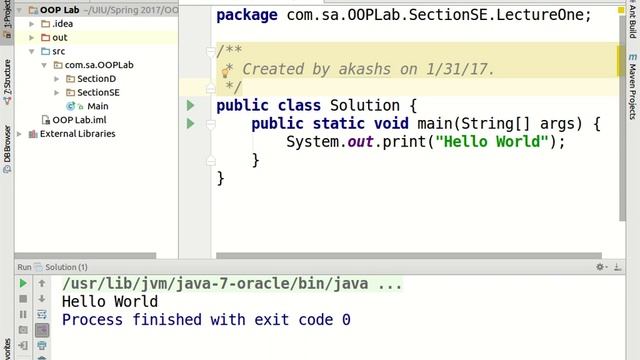Open the Maven Projects side tab
This screenshot has width=640, height=360.
click(x=633, y=86)
